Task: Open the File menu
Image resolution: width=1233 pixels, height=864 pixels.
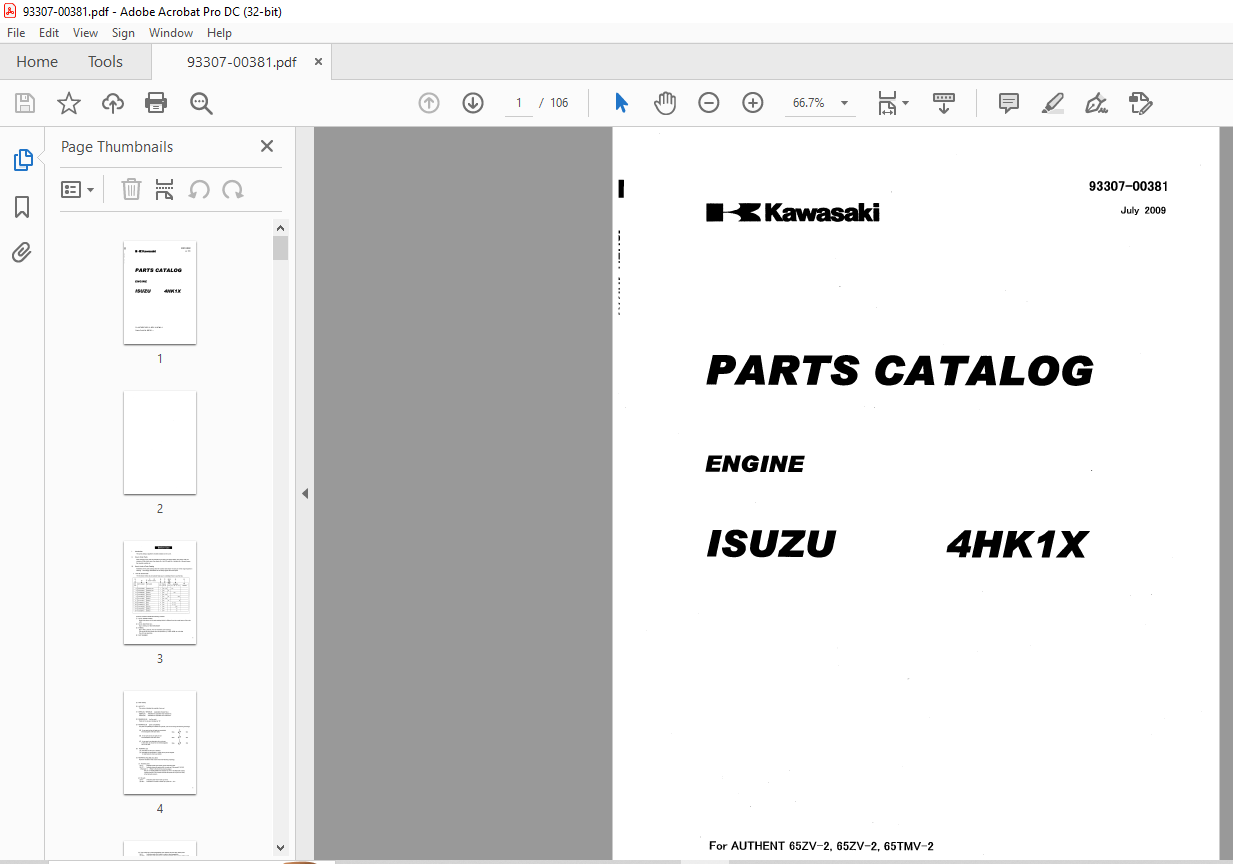Action: click(x=16, y=33)
